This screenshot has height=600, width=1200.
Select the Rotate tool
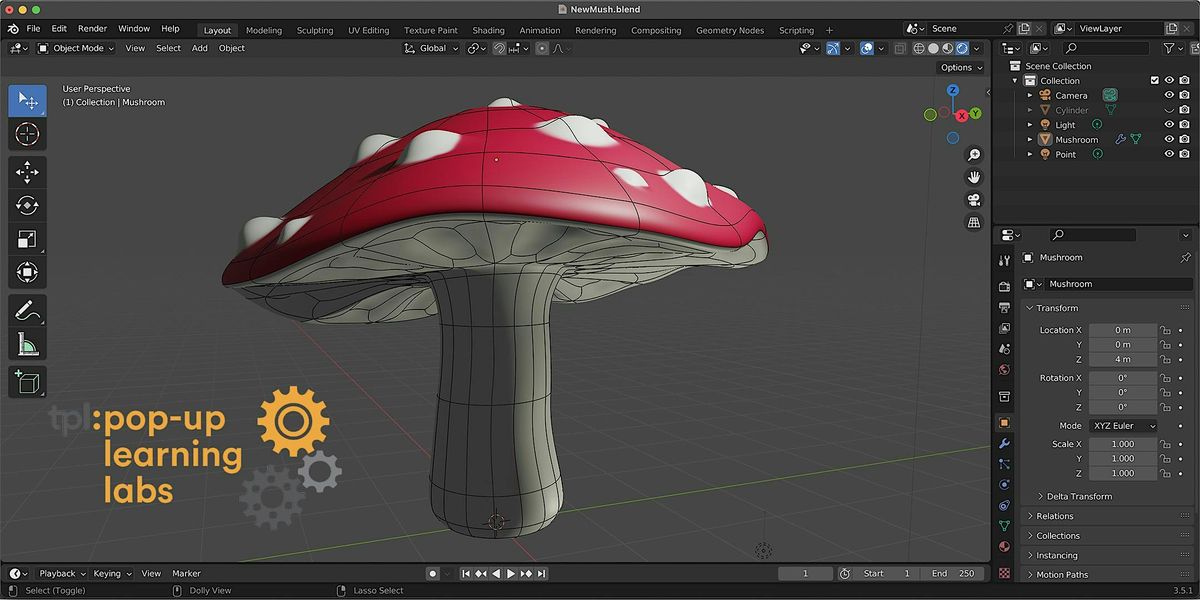[27, 205]
